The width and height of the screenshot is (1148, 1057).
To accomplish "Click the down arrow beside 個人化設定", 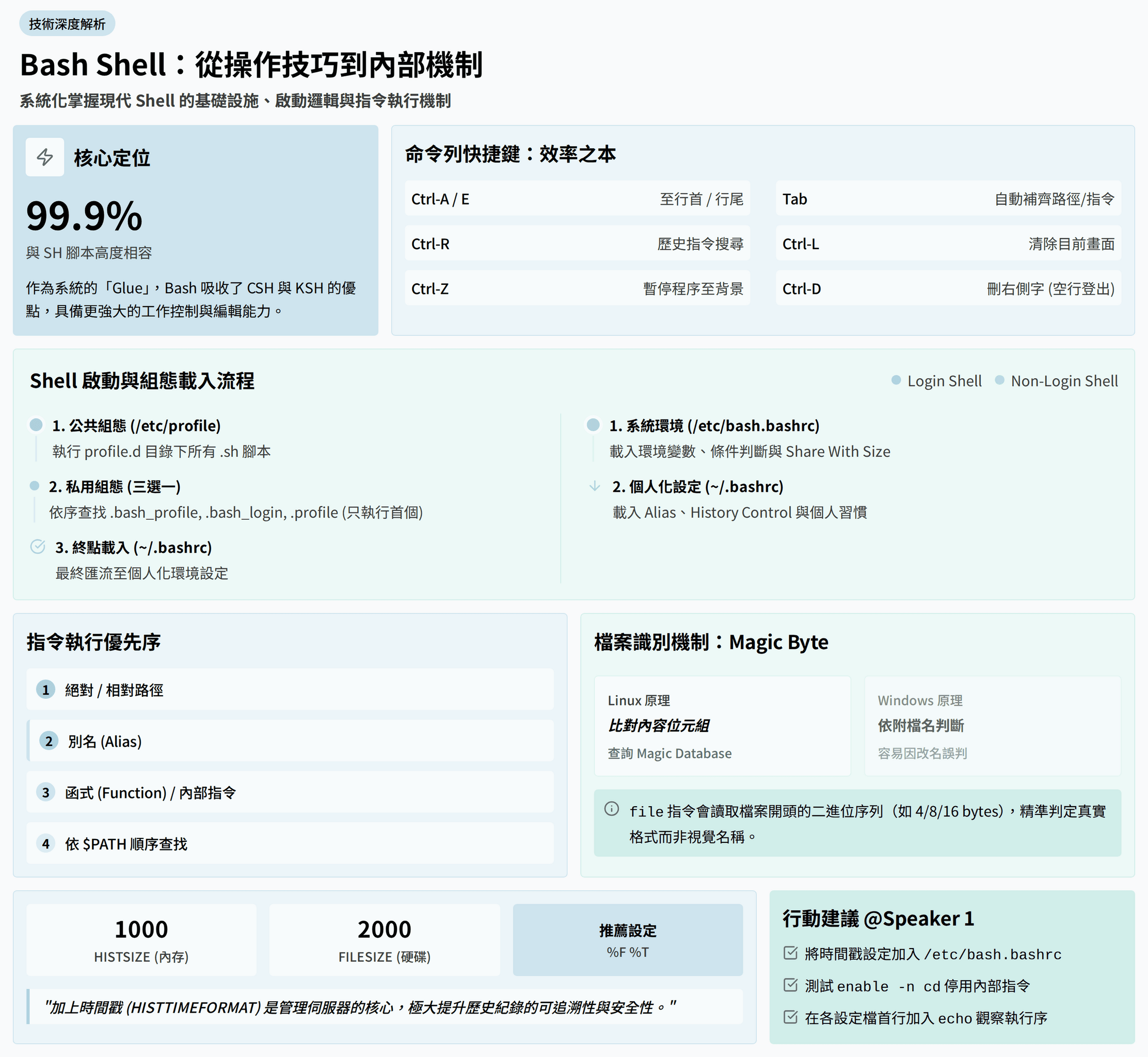I will tap(594, 486).
